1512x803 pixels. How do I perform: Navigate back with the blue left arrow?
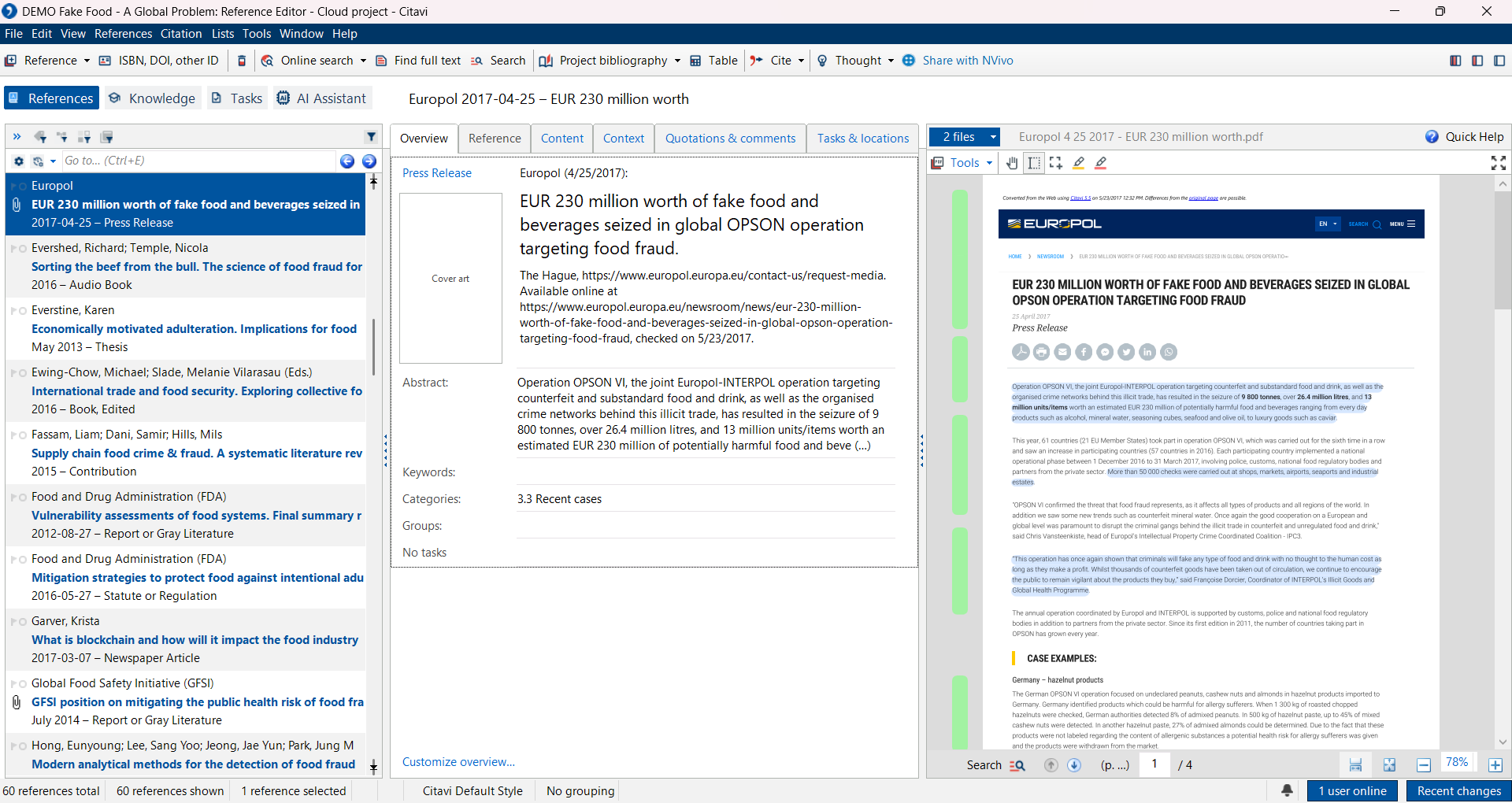pyautogui.click(x=347, y=161)
